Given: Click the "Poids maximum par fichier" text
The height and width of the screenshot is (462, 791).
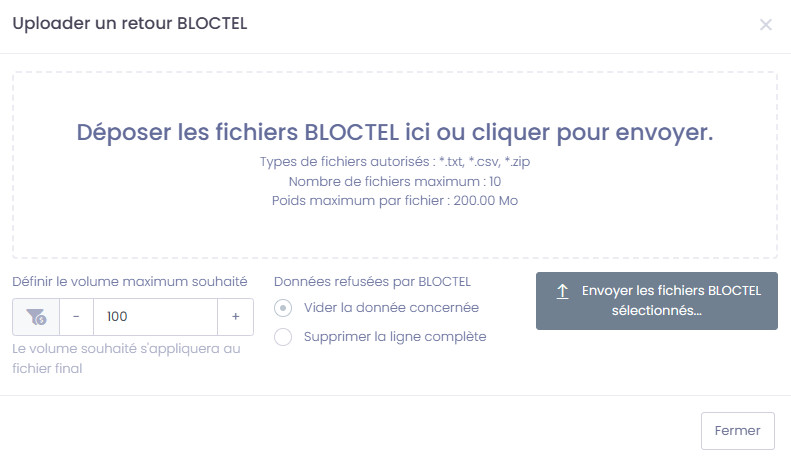Looking at the screenshot, I should coord(395,200).
